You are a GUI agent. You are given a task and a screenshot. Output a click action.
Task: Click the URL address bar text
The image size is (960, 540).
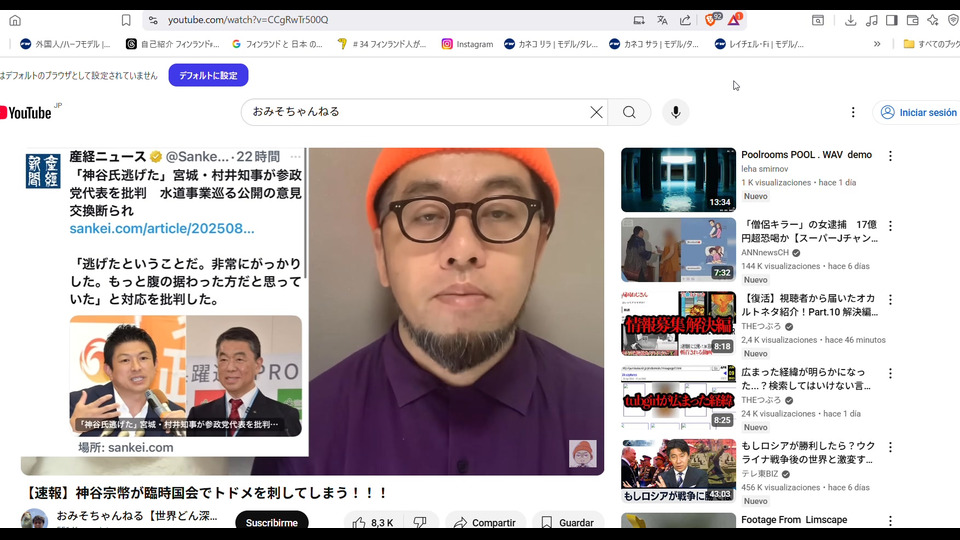click(248, 20)
